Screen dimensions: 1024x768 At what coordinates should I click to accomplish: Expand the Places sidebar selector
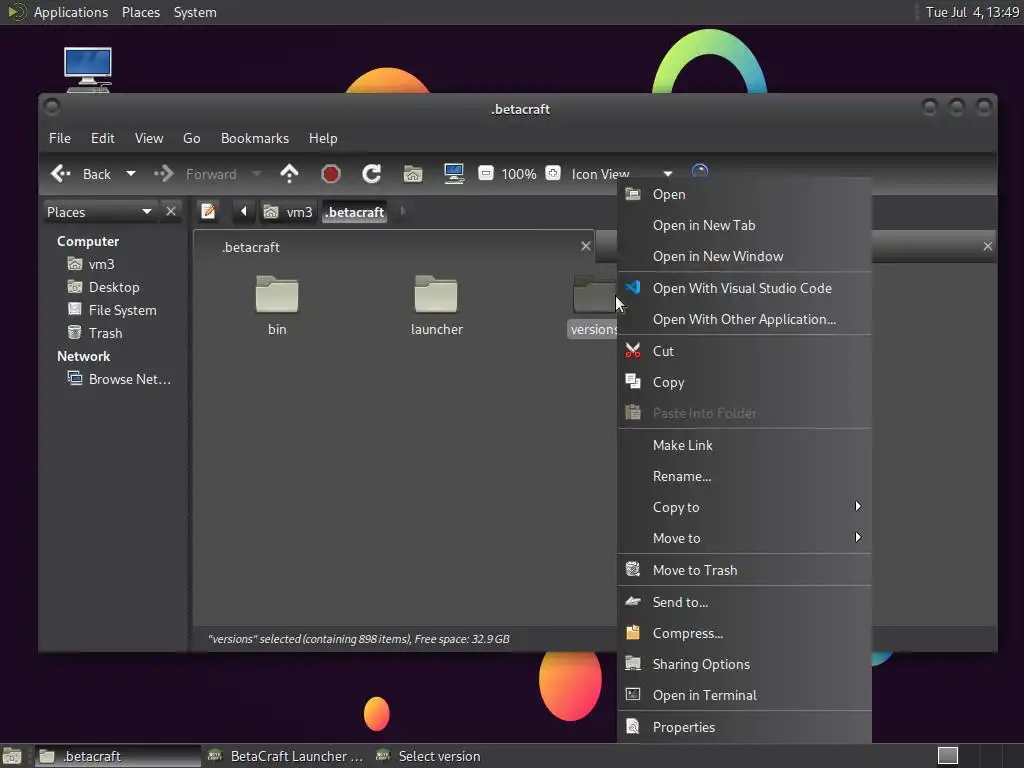tap(99, 212)
